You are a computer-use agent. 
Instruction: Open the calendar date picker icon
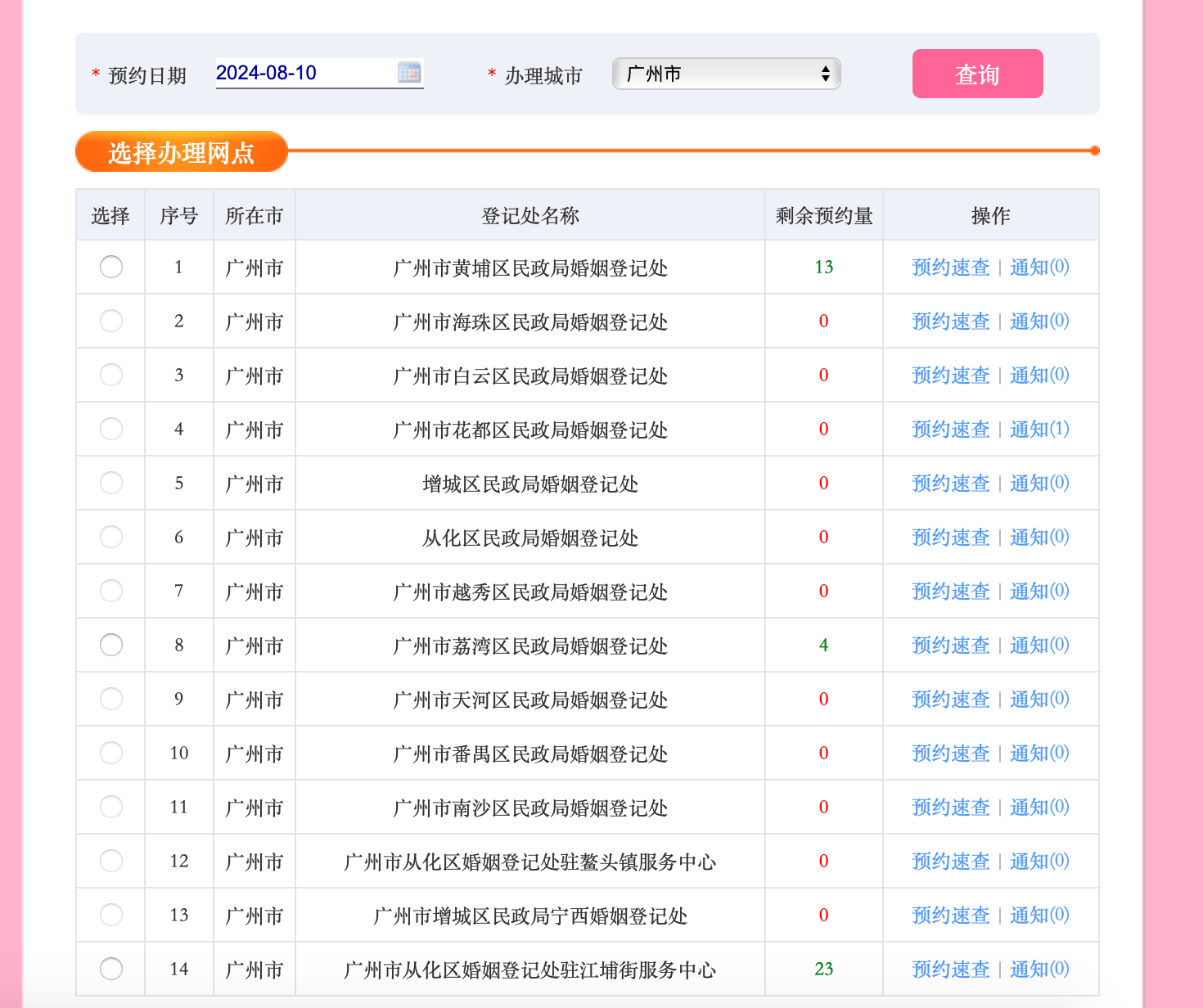409,73
